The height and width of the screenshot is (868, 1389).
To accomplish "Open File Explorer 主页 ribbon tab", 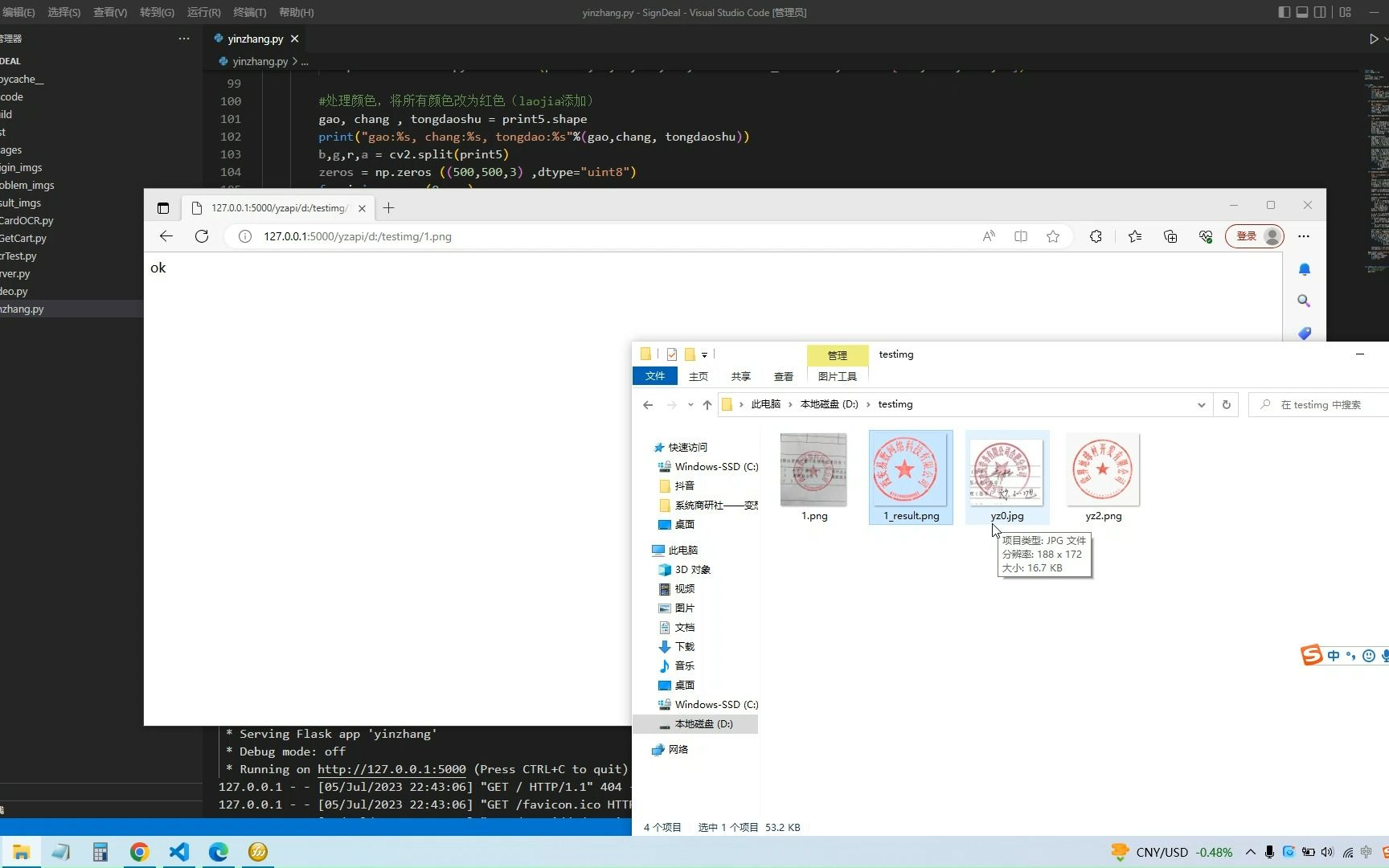I will pos(699,376).
